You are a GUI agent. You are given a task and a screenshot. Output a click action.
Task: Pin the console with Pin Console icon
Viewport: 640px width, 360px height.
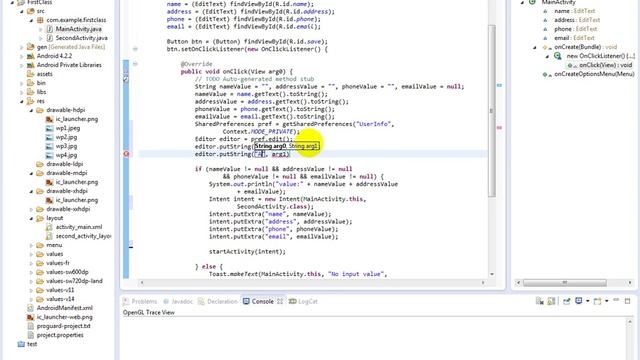coord(567,301)
